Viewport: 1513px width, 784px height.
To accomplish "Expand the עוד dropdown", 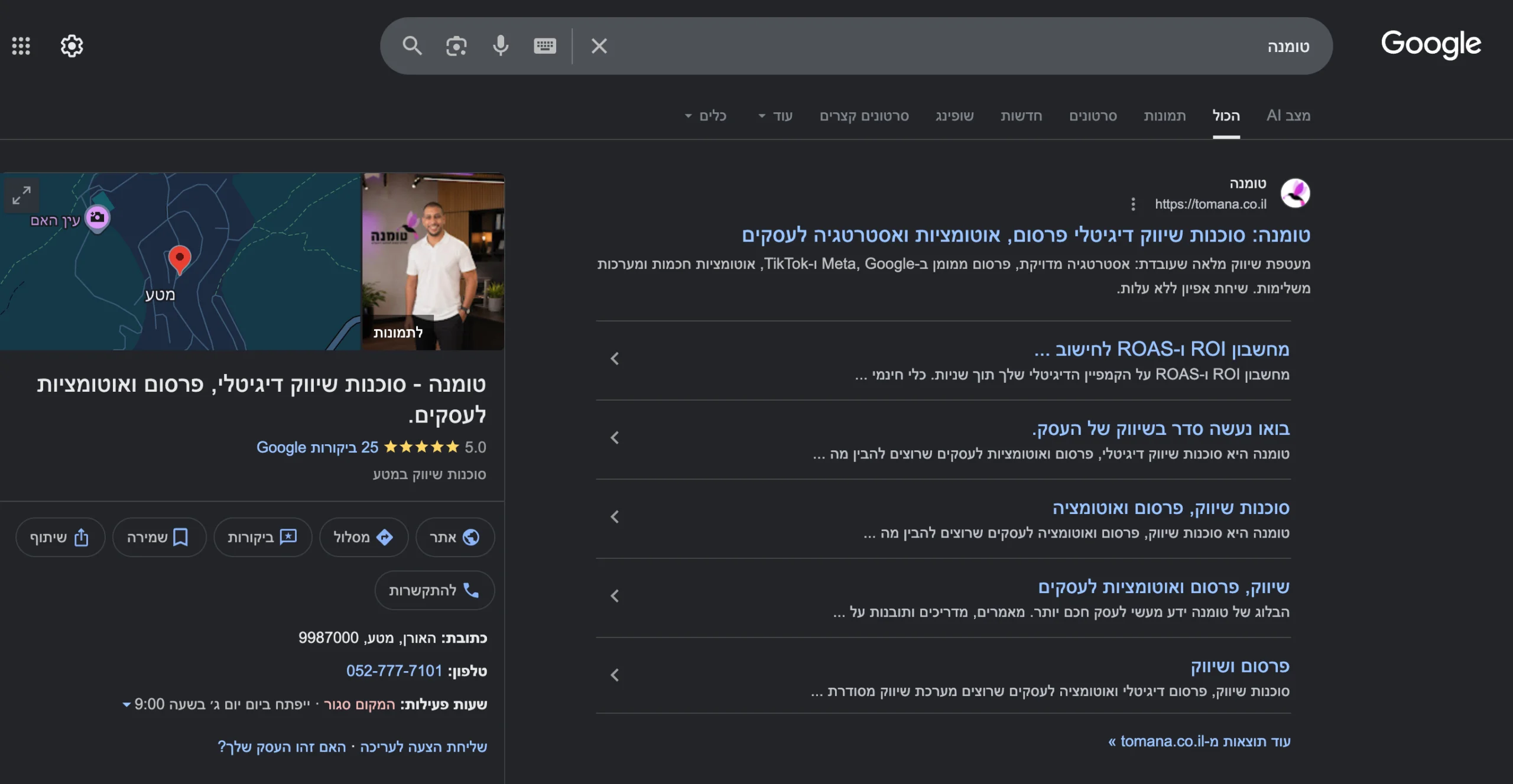I will pyautogui.click(x=775, y=115).
